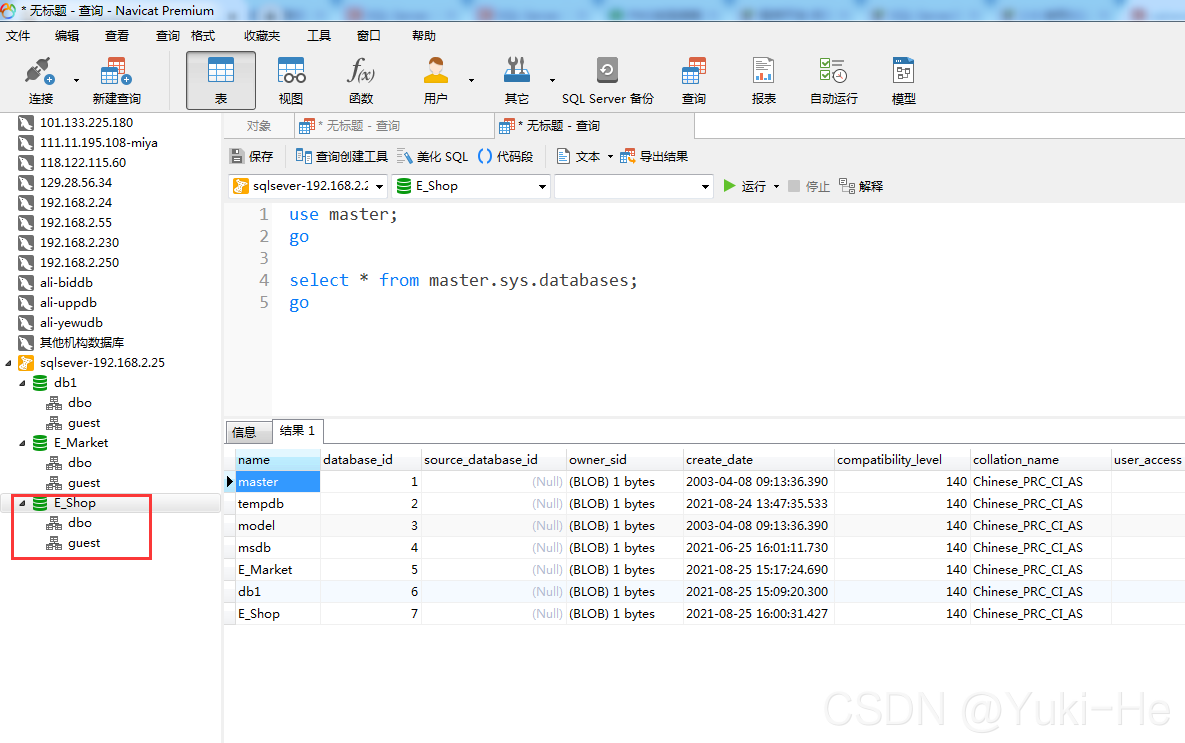
Task: Open the 文本 dropdown arrow
Action: pyautogui.click(x=610, y=156)
